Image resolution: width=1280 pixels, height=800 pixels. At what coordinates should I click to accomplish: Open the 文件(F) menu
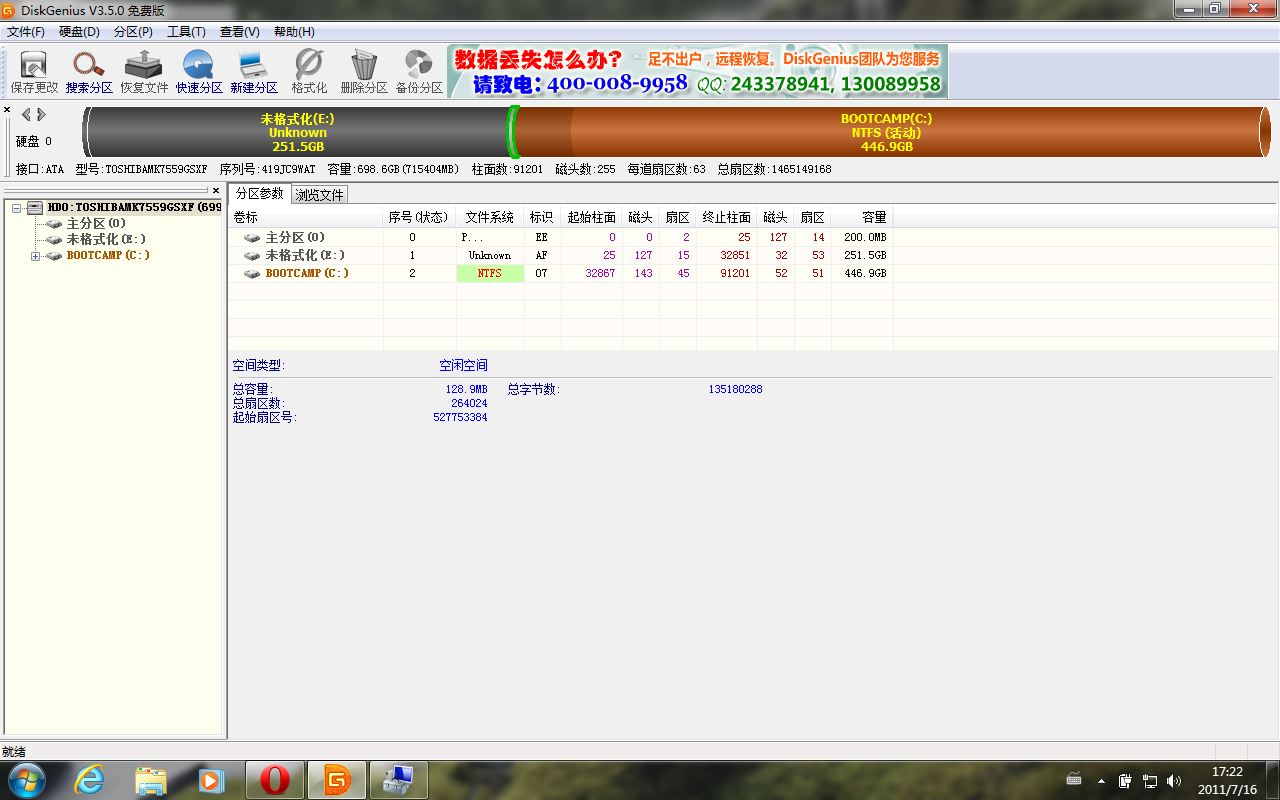(x=26, y=32)
